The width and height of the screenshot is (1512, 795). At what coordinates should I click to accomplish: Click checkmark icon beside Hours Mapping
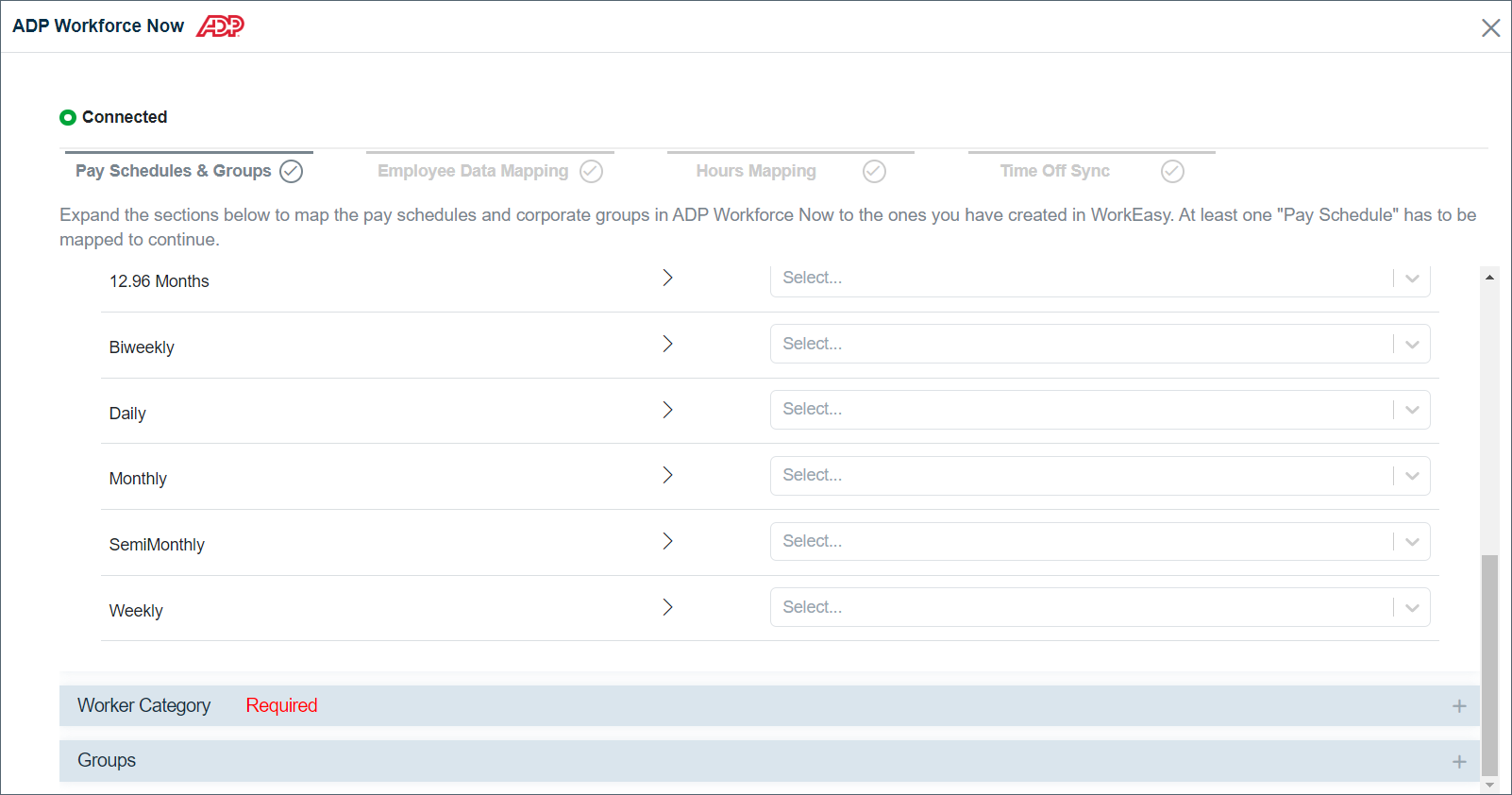(x=875, y=171)
